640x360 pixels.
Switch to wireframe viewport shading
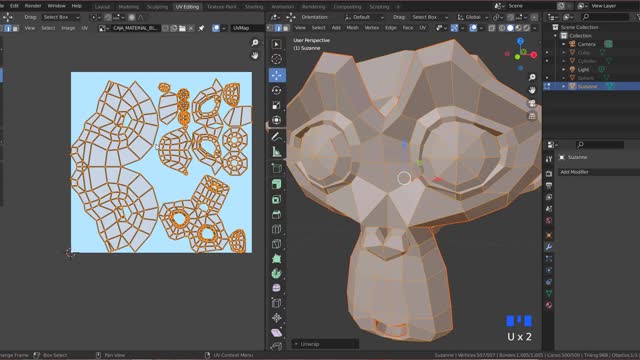coord(502,28)
